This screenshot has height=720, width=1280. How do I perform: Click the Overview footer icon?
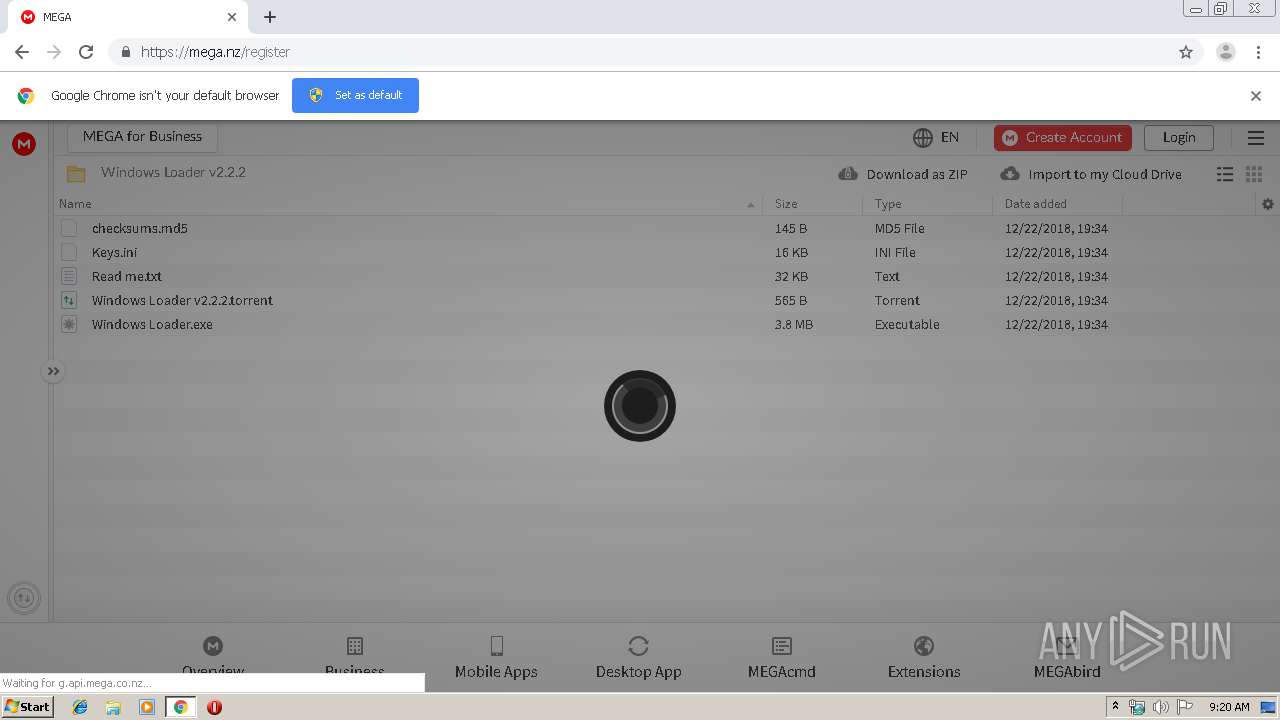(x=213, y=646)
